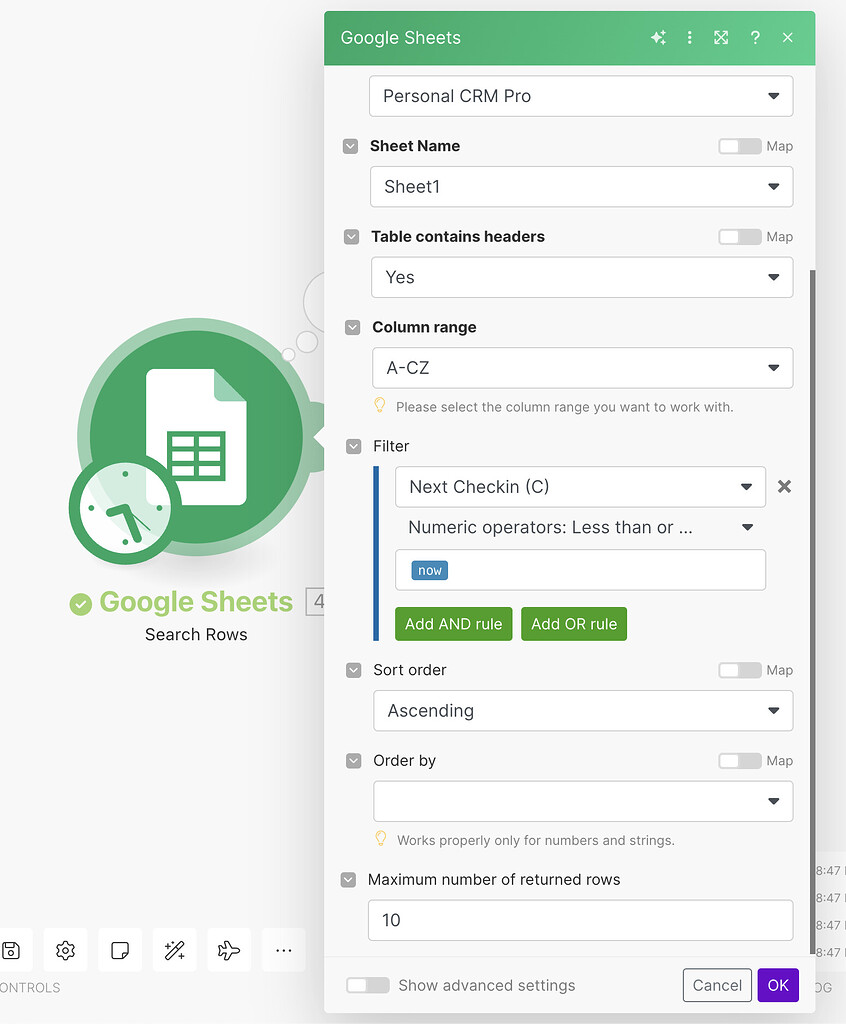
Task: Enable Show advanced settings
Action: coord(367,985)
